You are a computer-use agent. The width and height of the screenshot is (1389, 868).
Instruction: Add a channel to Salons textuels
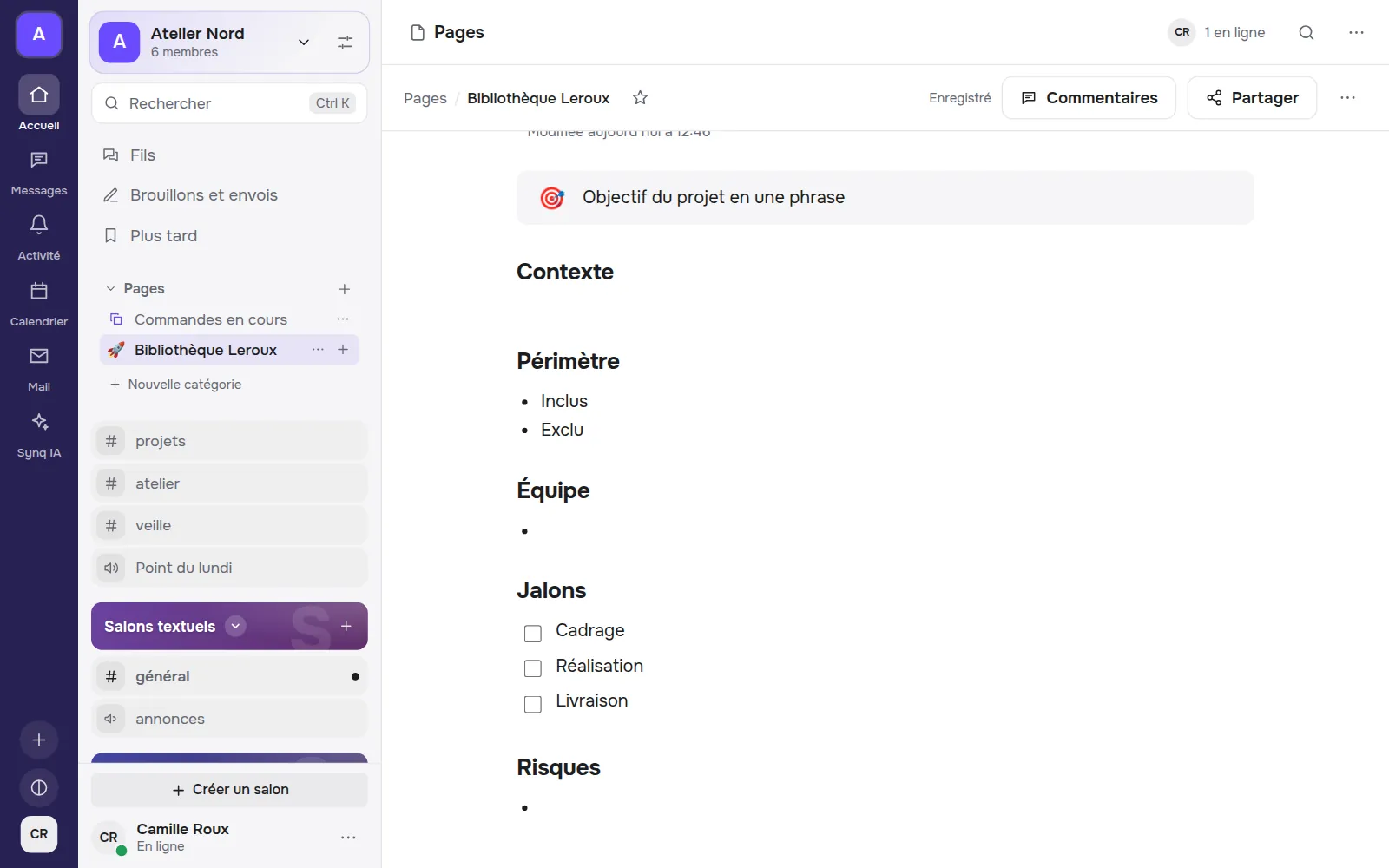346,626
